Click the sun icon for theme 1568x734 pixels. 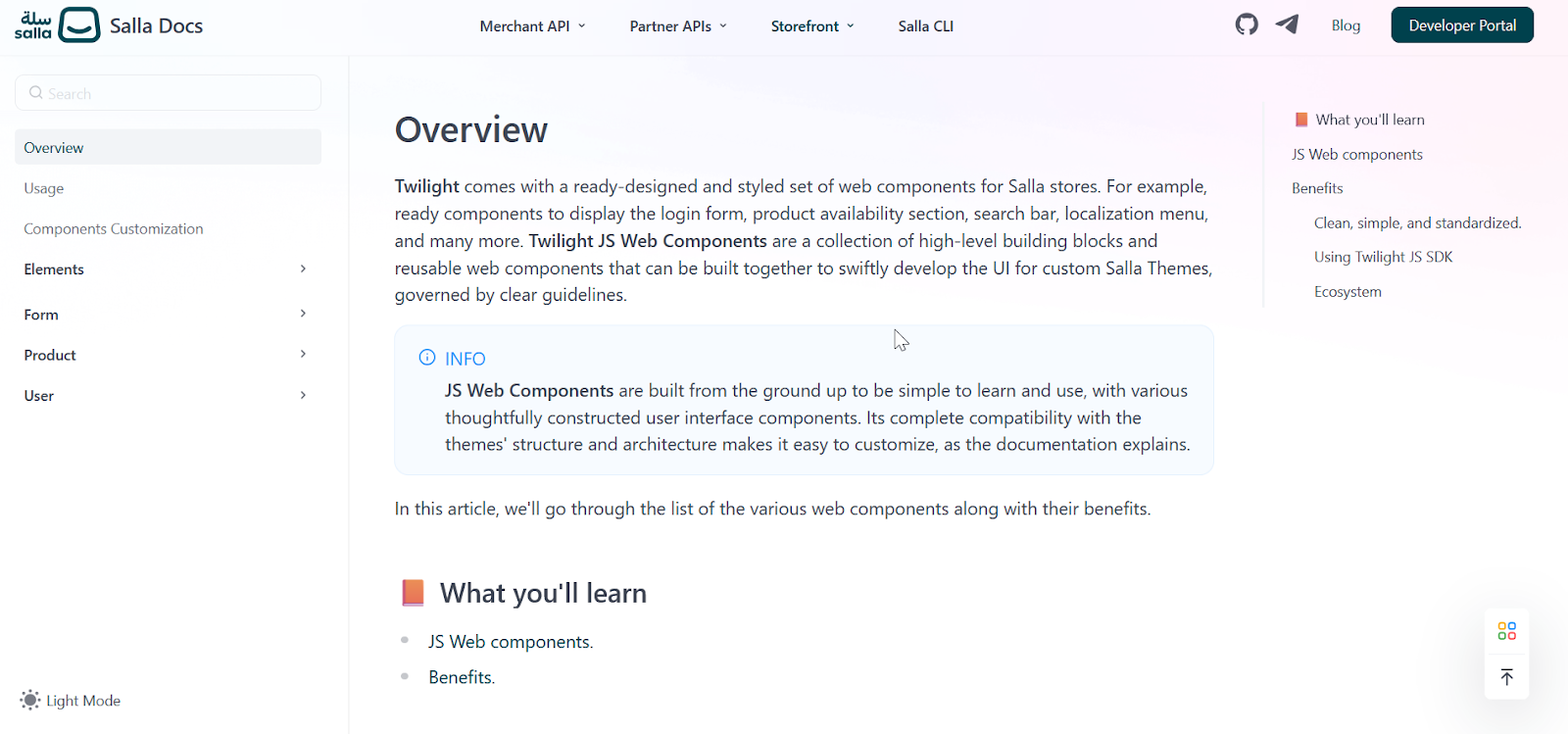pos(30,700)
